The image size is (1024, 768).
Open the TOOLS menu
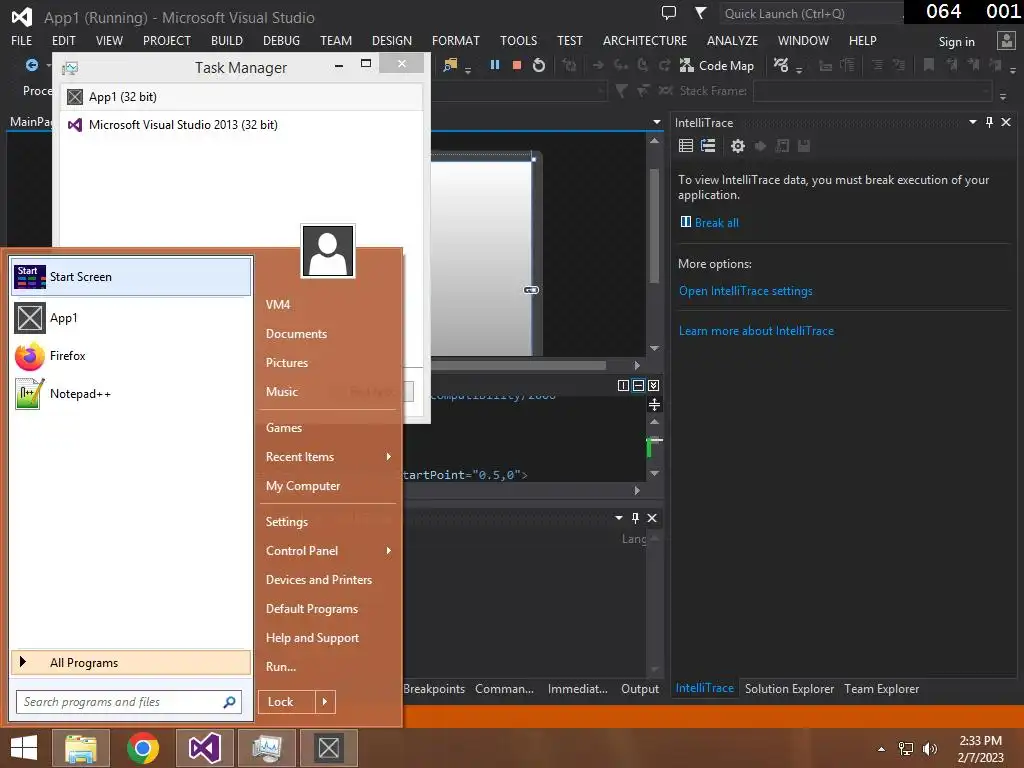click(x=519, y=40)
